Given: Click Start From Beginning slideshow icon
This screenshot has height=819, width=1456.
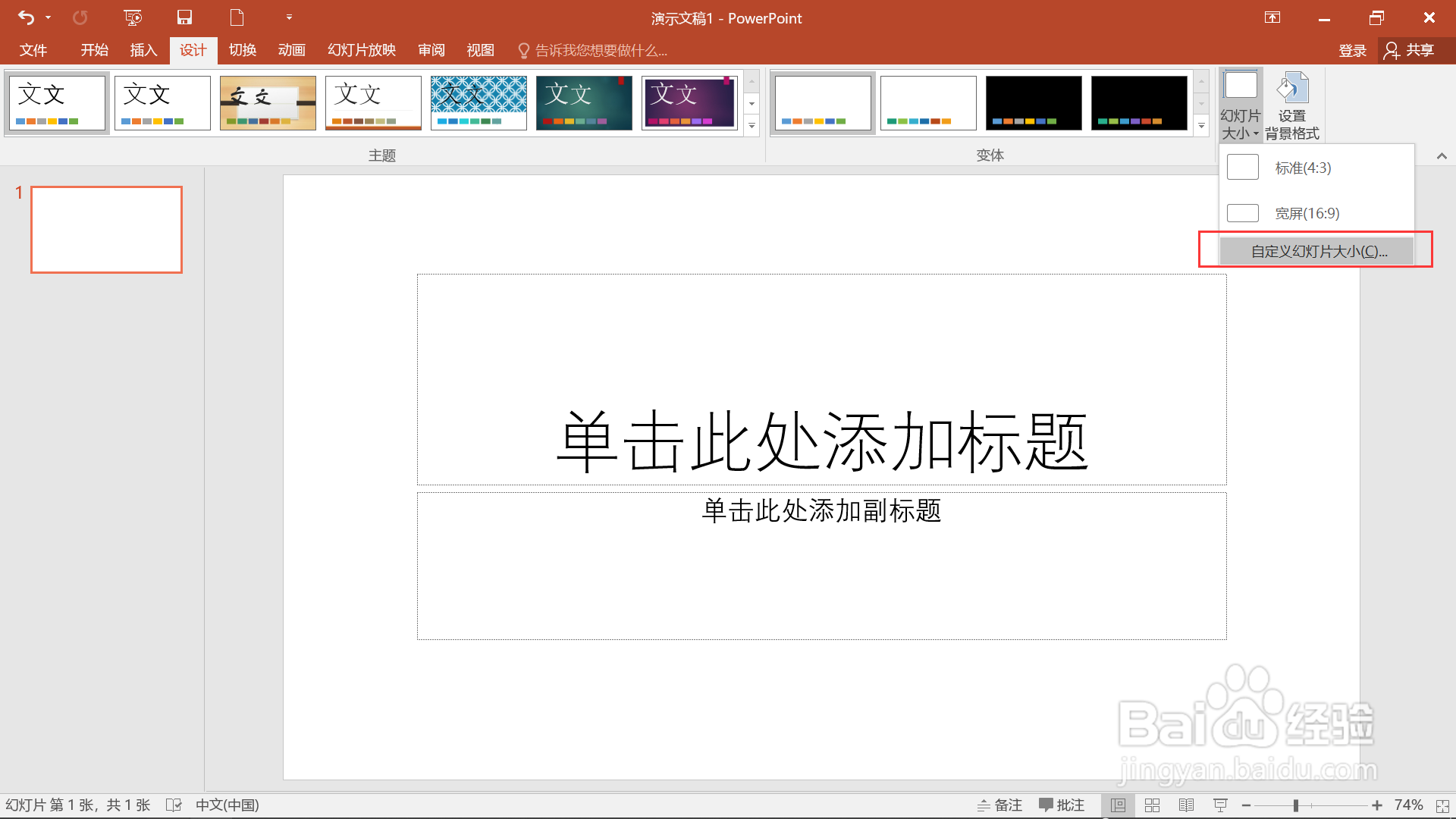Looking at the screenshot, I should click(133, 17).
